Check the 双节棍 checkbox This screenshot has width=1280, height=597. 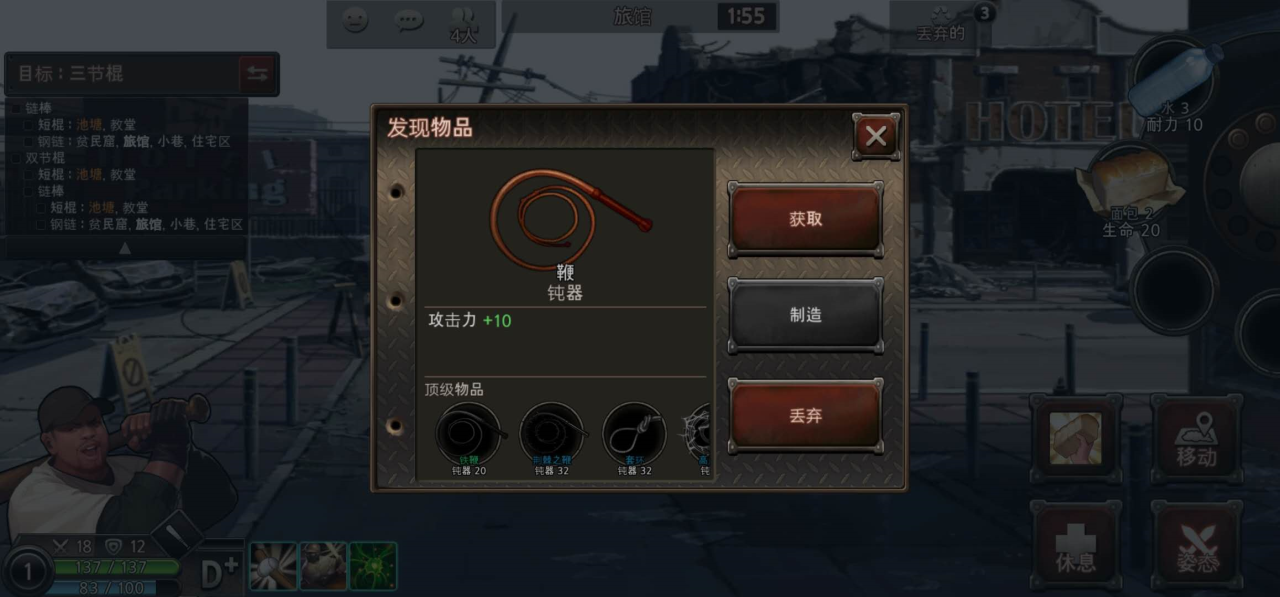click(17, 158)
